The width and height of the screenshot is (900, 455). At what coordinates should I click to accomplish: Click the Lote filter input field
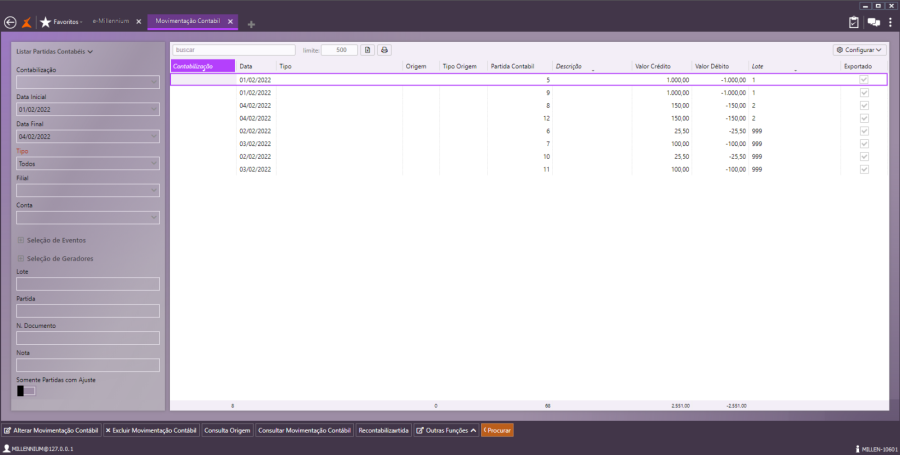coord(88,284)
